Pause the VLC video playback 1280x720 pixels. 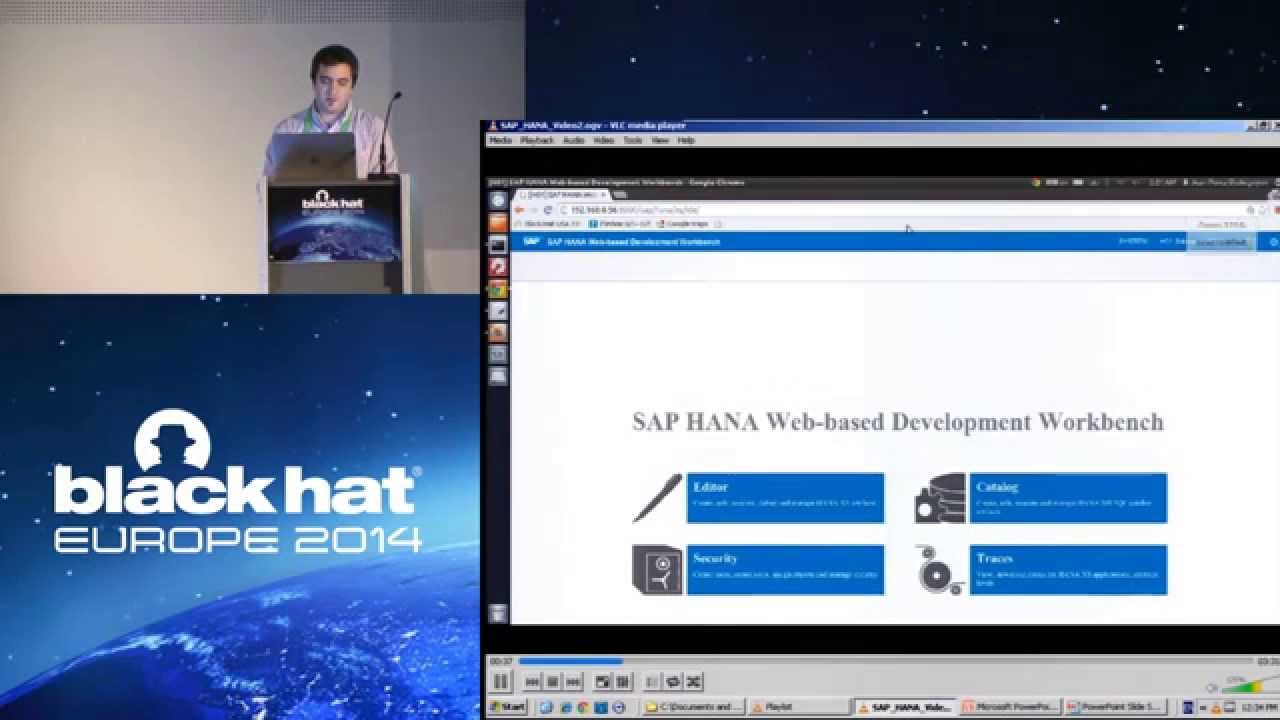[501, 682]
